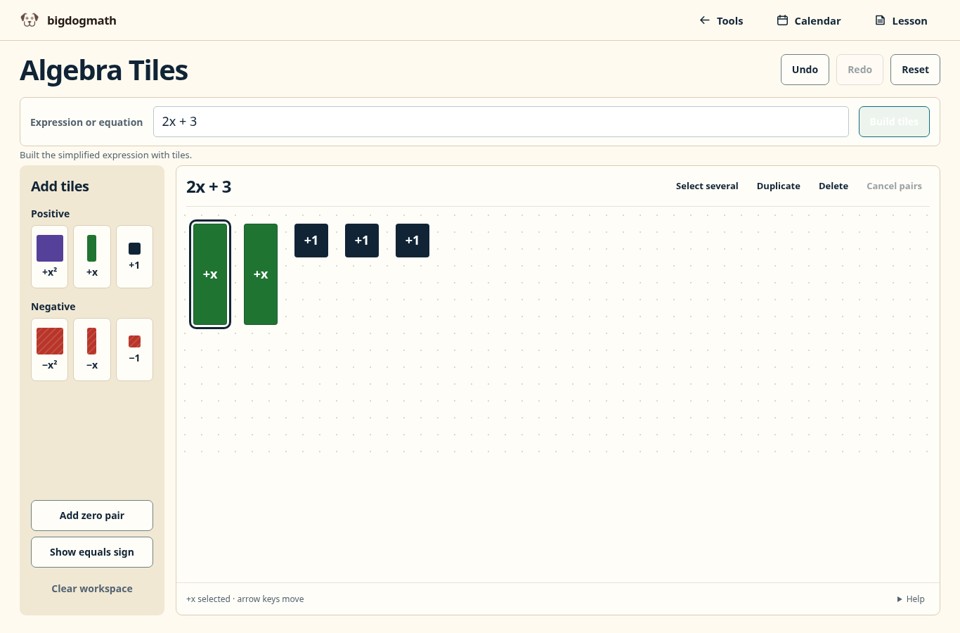Click the 'Built the simplified expression' status message
960x633 pixels.
point(105,155)
